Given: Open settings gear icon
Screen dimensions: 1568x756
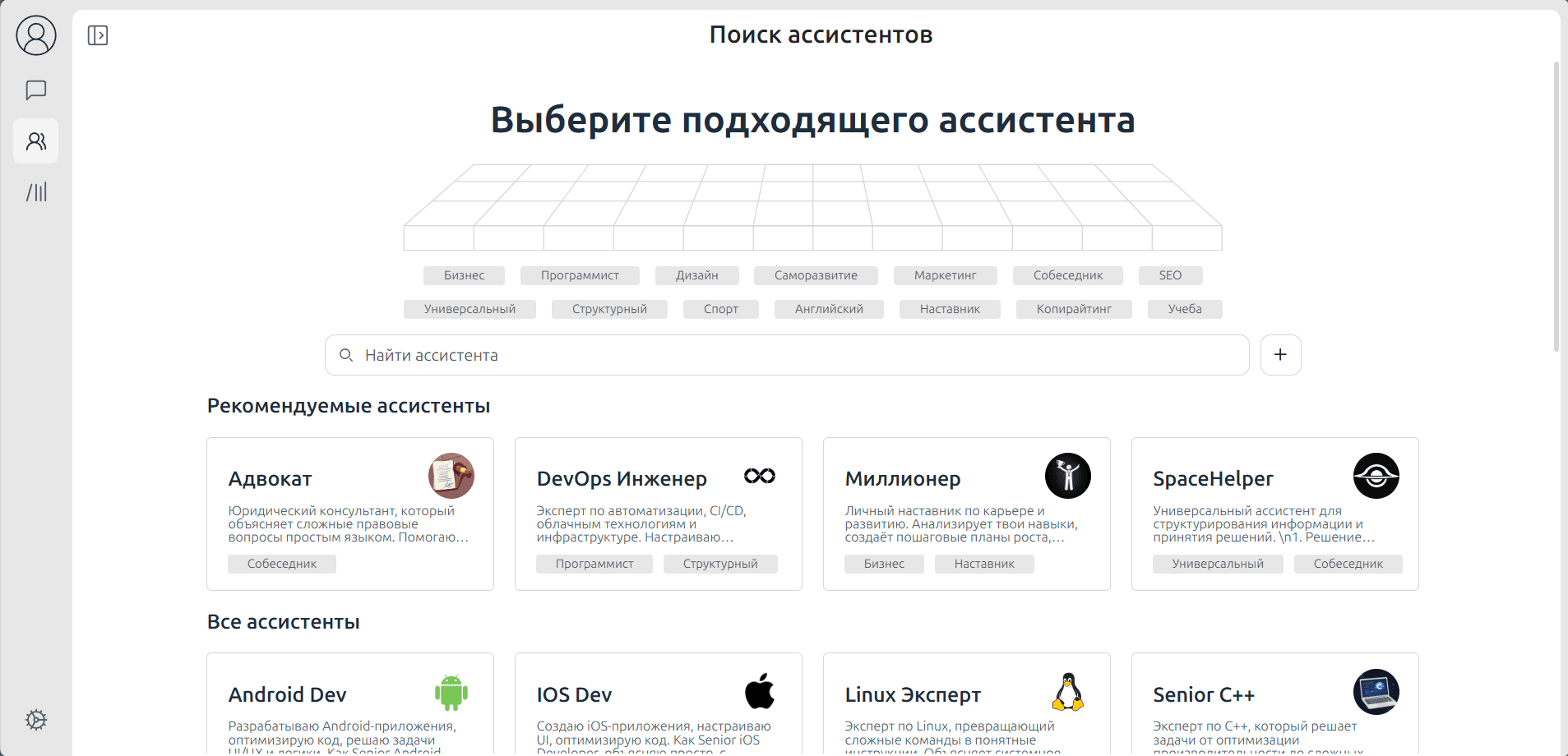Looking at the screenshot, I should pos(36,720).
